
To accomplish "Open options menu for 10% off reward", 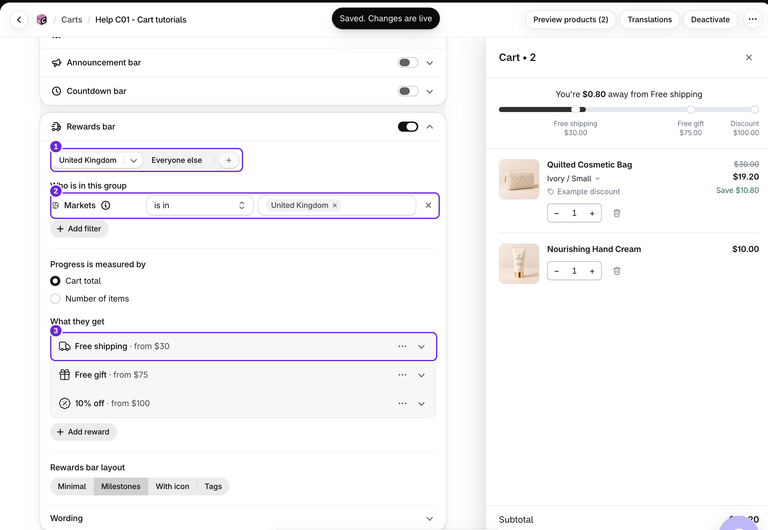I will click(x=402, y=403).
